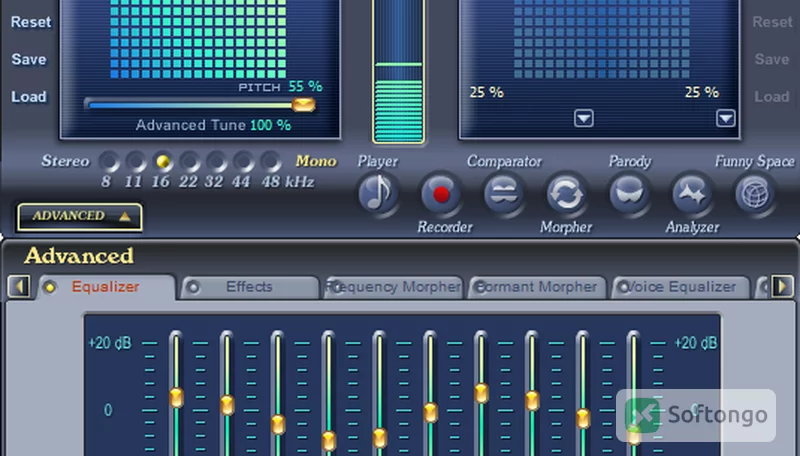The height and width of the screenshot is (456, 800).
Task: Click the ninth equalizer band slider knob
Action: (583, 418)
